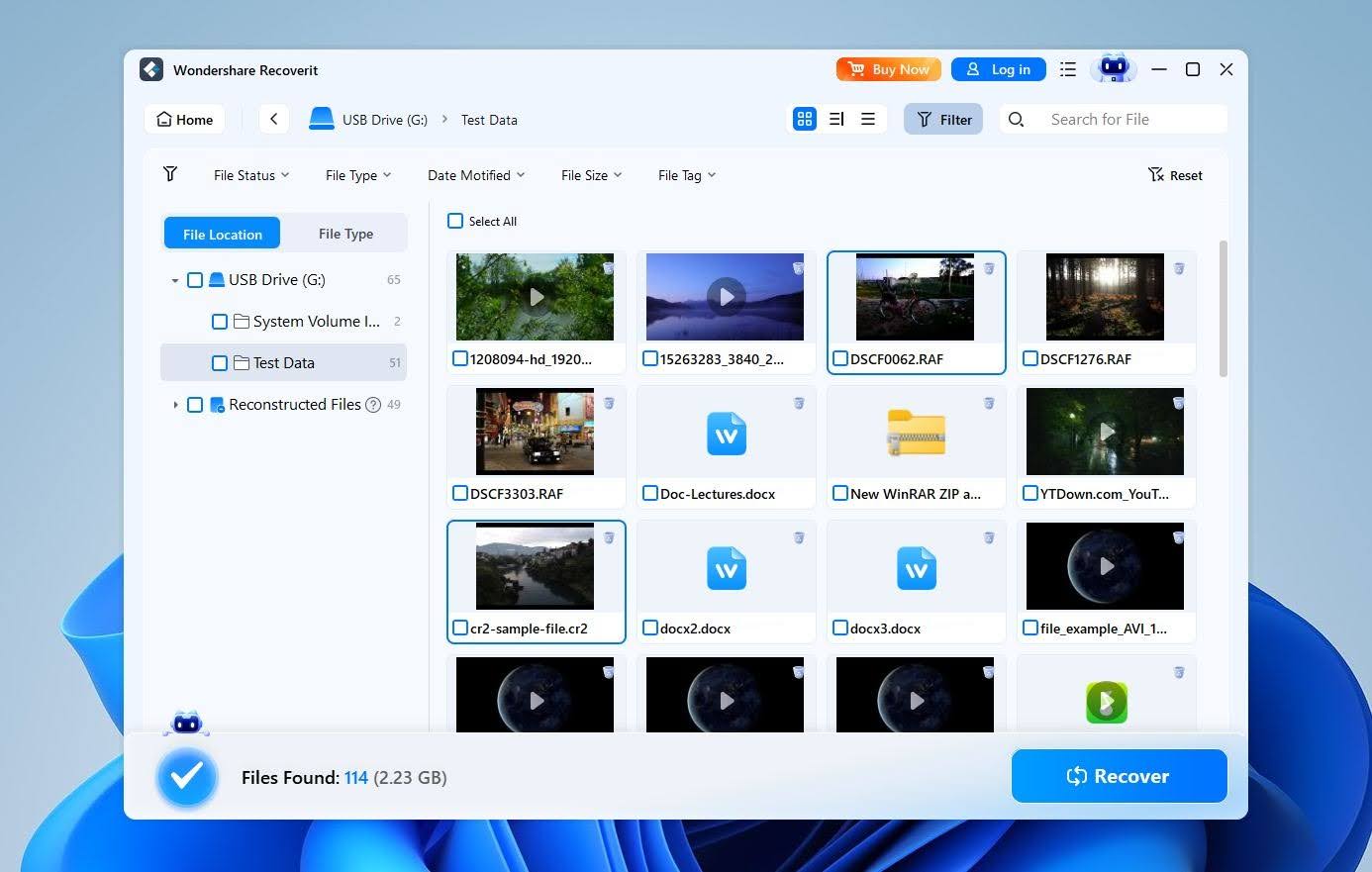This screenshot has height=872, width=1372.
Task: Click the Wondershare Recoverit logo icon
Action: (x=151, y=69)
